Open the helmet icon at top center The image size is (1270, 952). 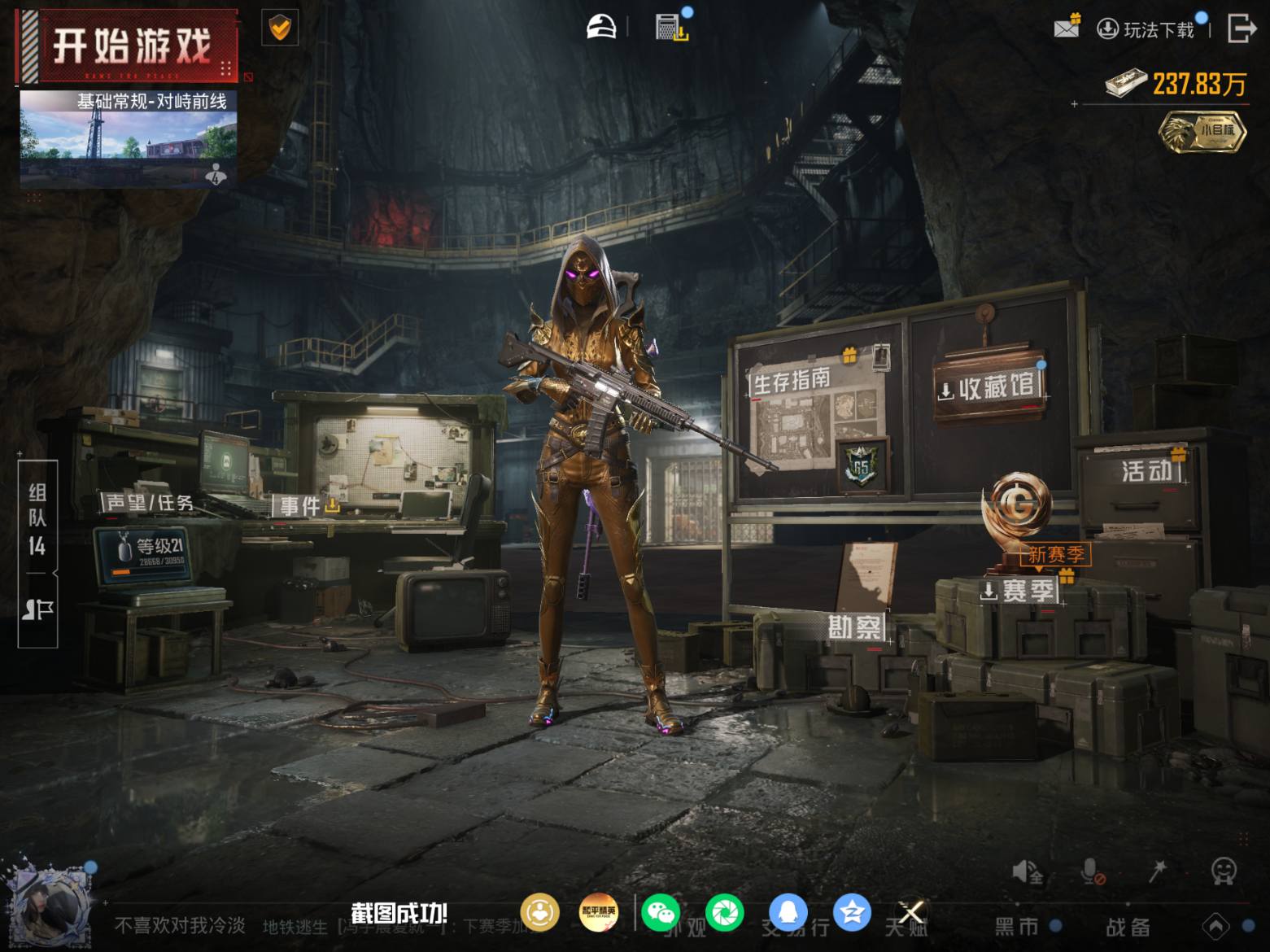pos(601,26)
